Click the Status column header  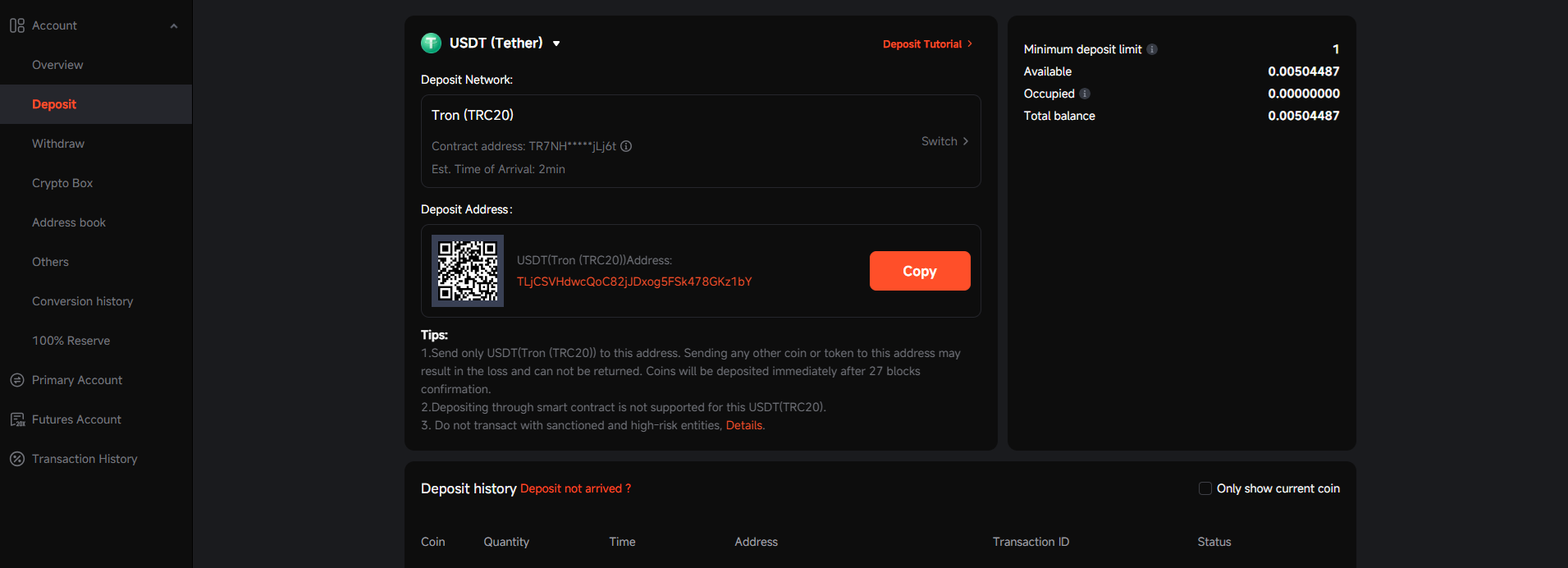(x=1214, y=542)
